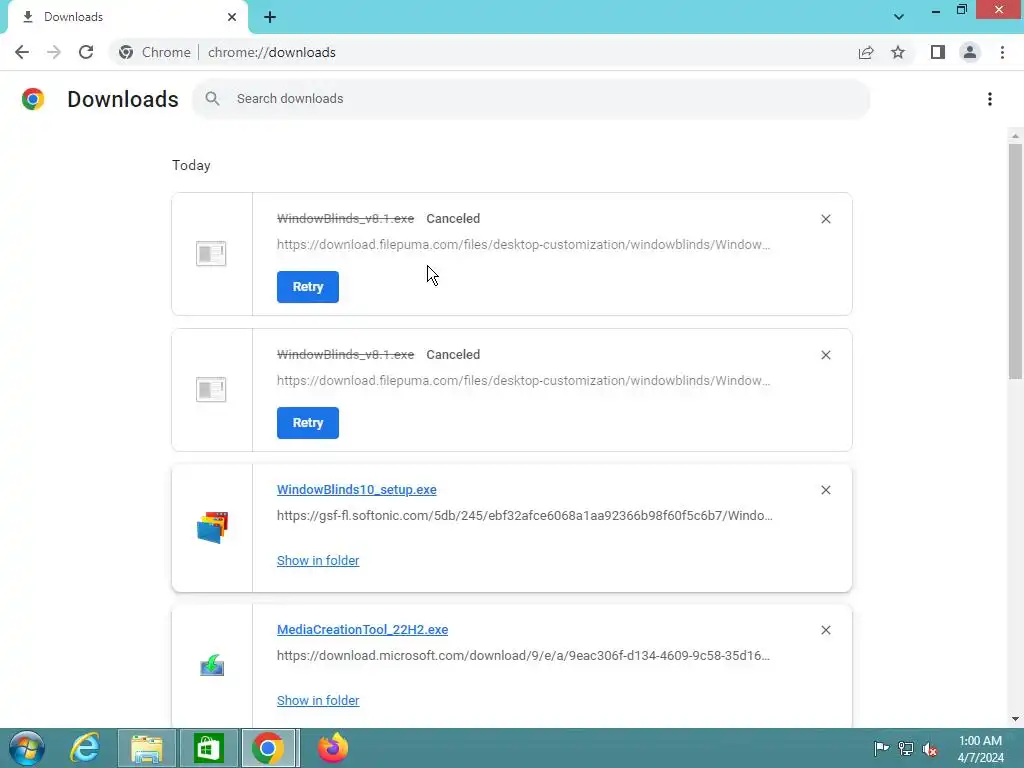The height and width of the screenshot is (768, 1024).
Task: Launch Internet Explorer from taskbar
Action: [85, 748]
